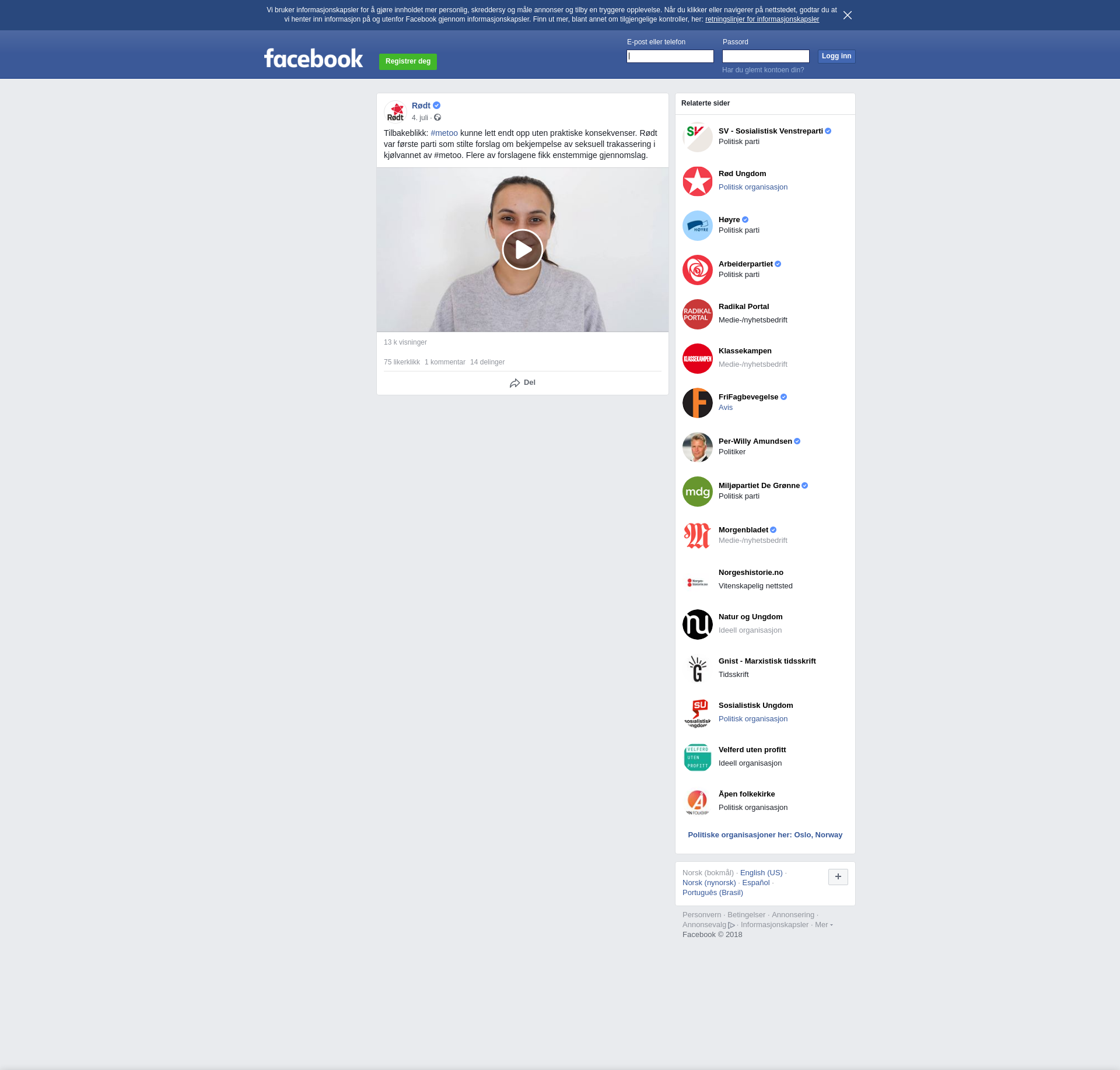Open the Miljøpartiet De Grønne mdg logo
The width and height of the screenshot is (1120, 1070).
[698, 492]
